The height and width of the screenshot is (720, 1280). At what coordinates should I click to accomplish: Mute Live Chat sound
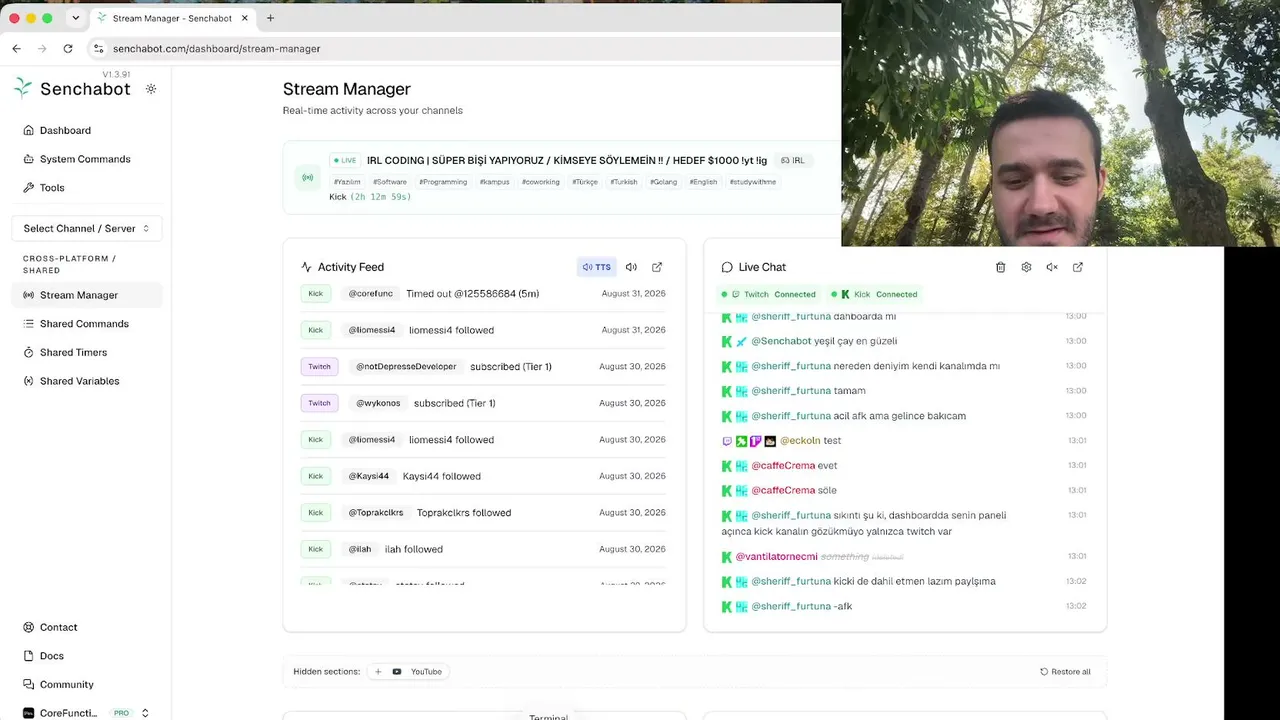[x=1052, y=267]
